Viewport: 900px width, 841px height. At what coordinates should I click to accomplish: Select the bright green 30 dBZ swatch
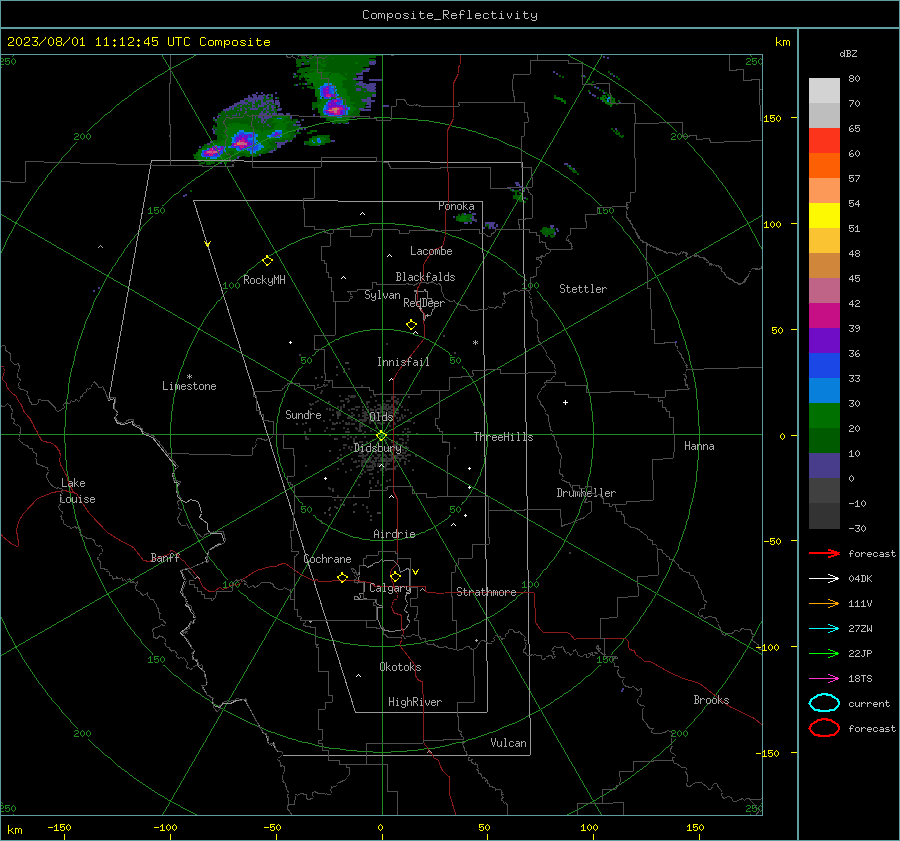pos(824,415)
